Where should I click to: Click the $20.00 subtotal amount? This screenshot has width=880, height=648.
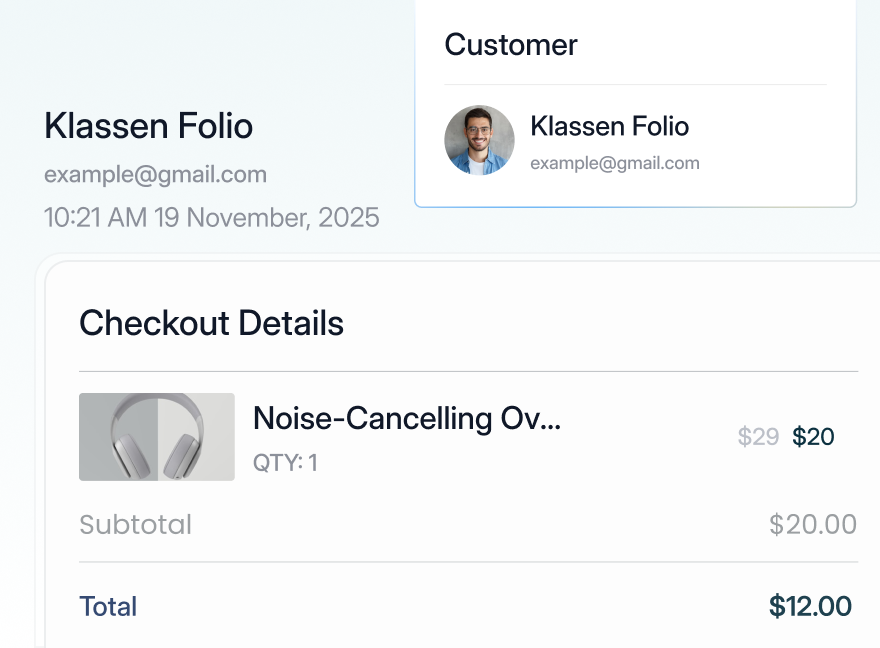click(x=812, y=524)
